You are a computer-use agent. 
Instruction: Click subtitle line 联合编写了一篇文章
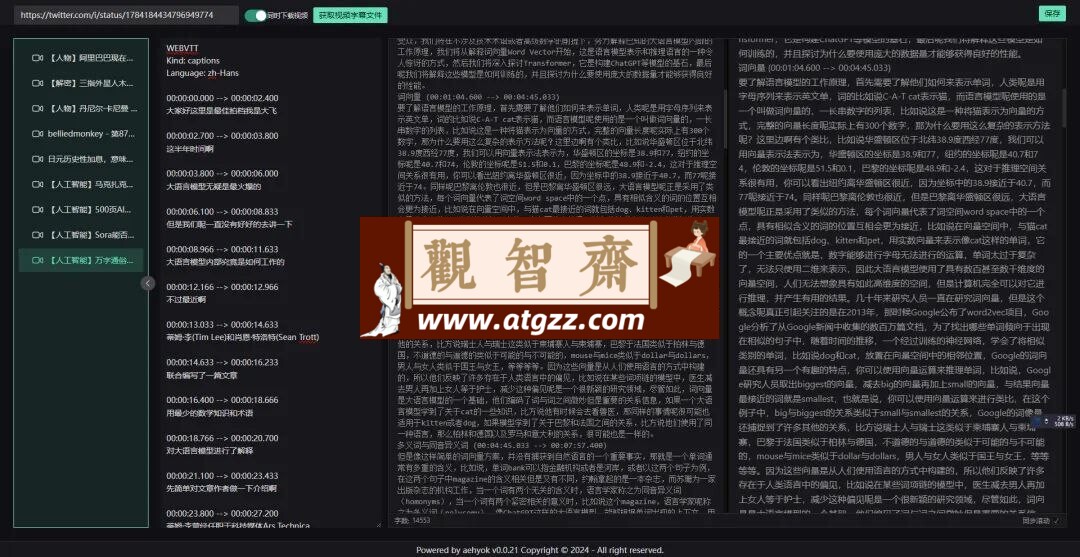point(202,375)
